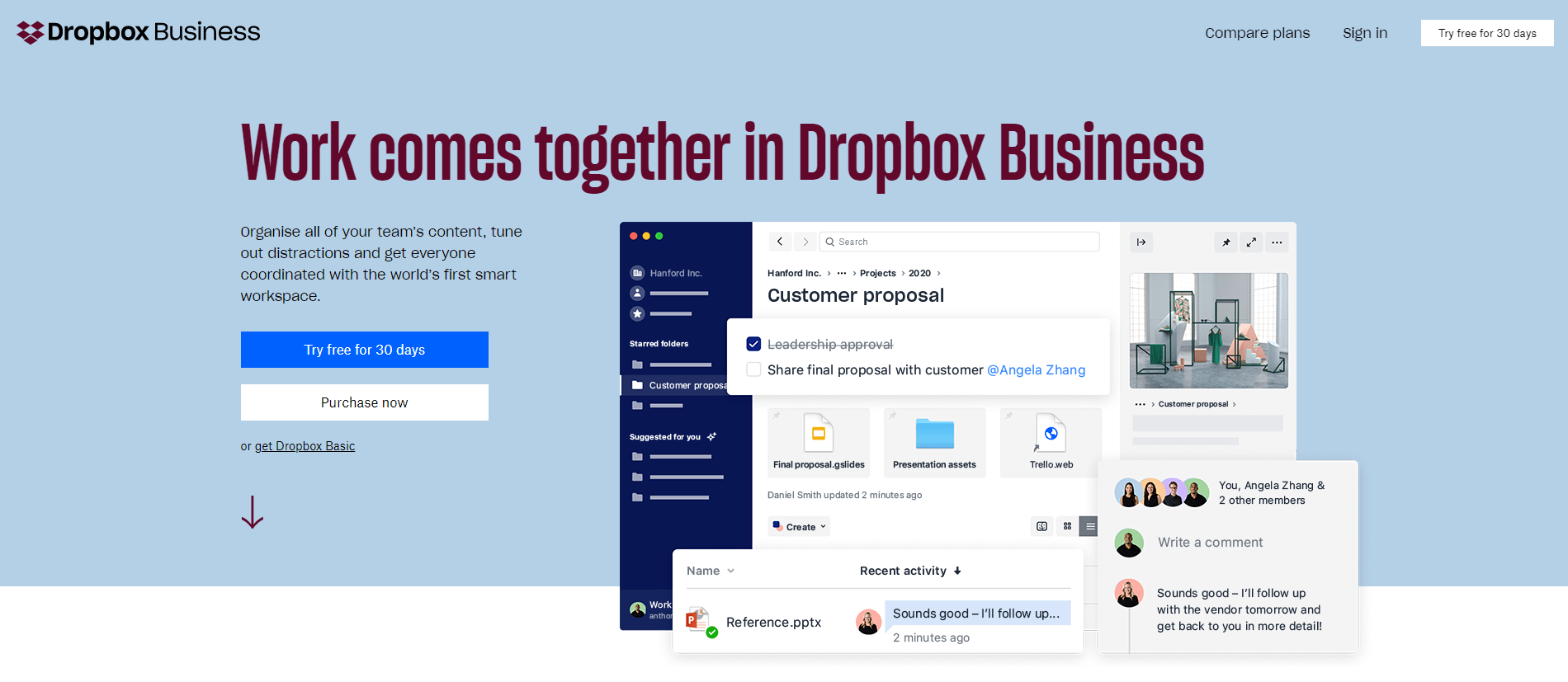Open the Create dropdown
1568x682 pixels.
coord(799,526)
